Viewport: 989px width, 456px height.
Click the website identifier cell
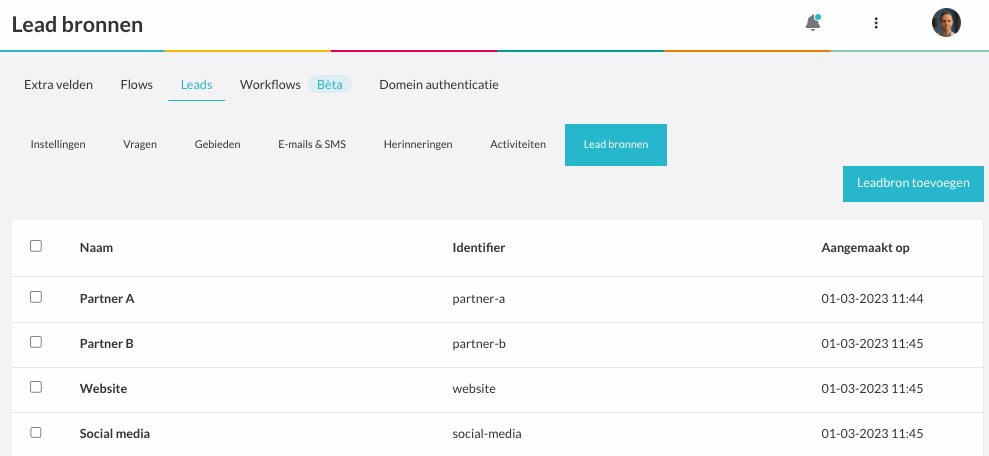coord(474,389)
